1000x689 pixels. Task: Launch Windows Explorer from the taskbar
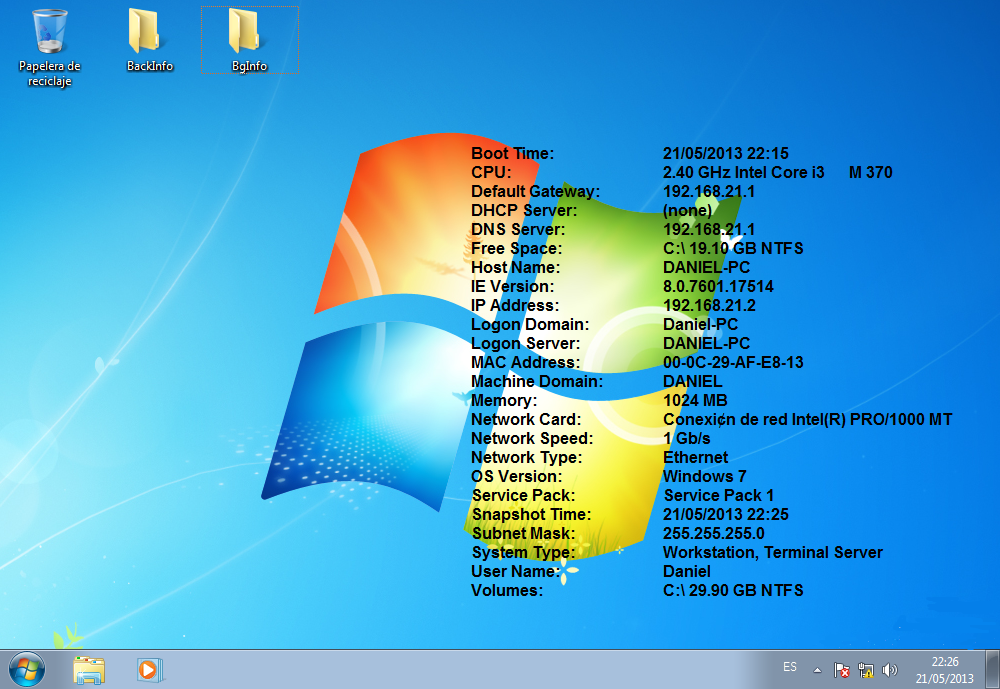pyautogui.click(x=89, y=669)
